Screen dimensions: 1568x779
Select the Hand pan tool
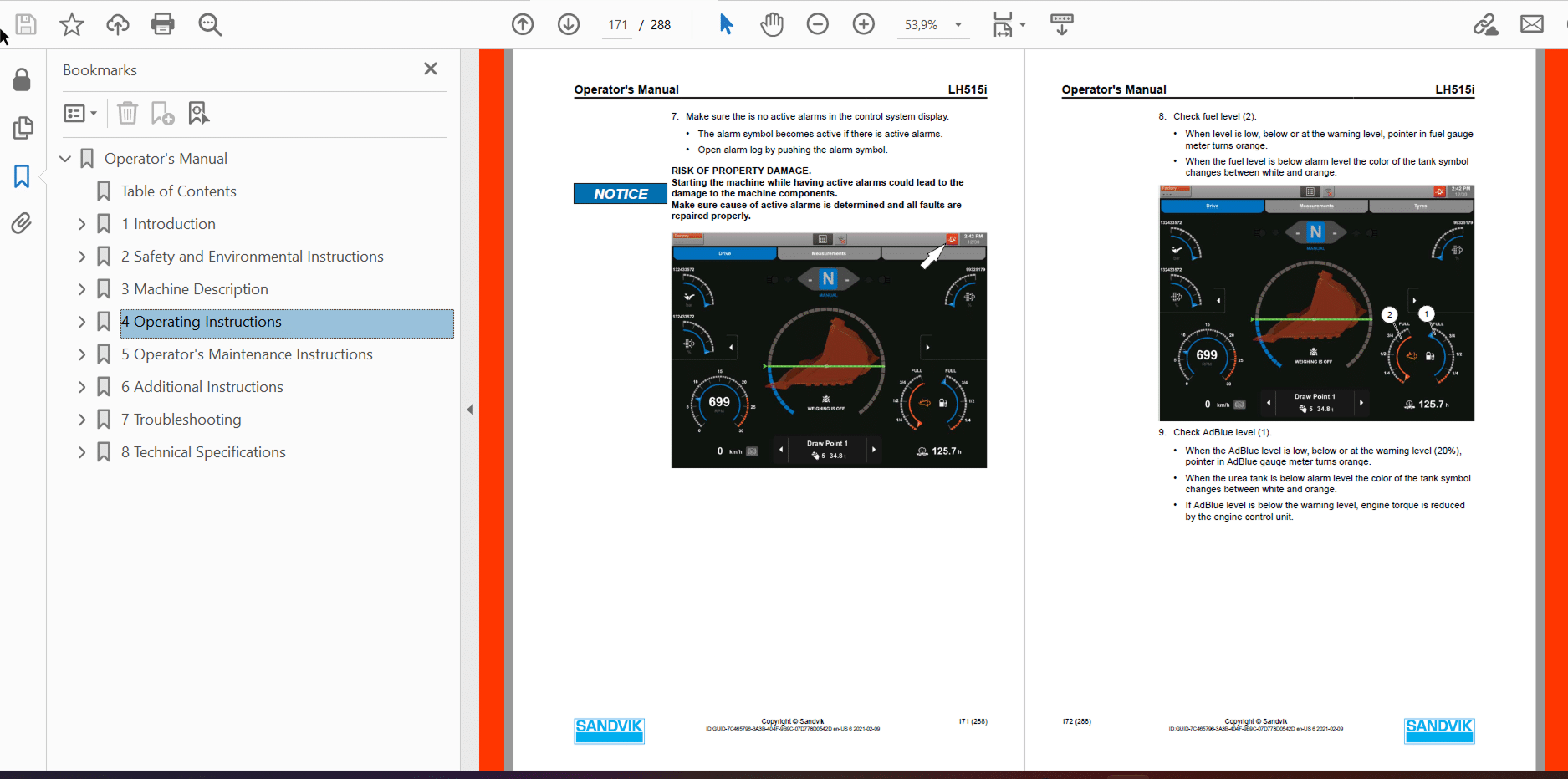772,24
